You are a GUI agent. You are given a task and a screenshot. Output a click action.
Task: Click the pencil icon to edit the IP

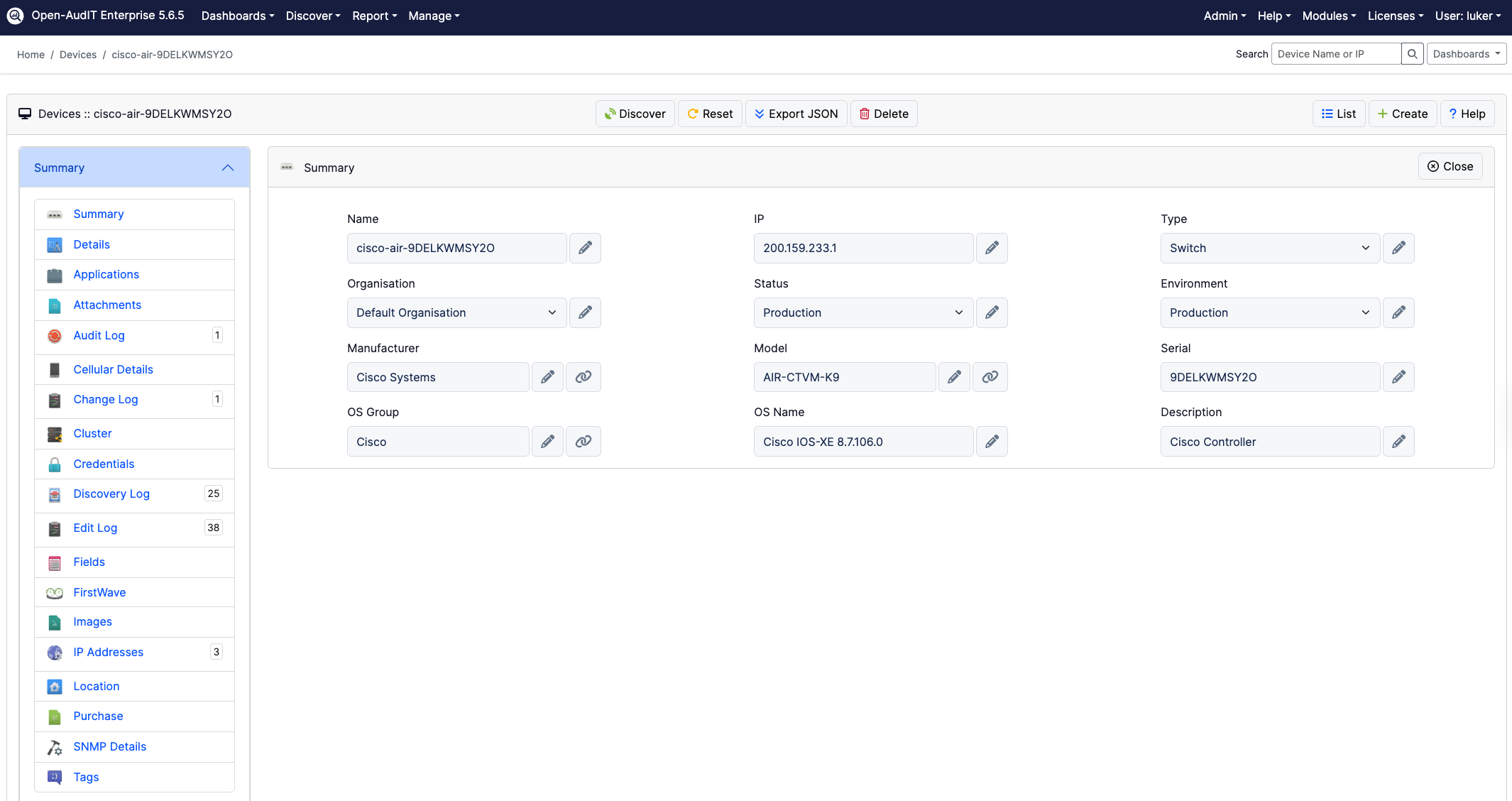[x=992, y=248]
